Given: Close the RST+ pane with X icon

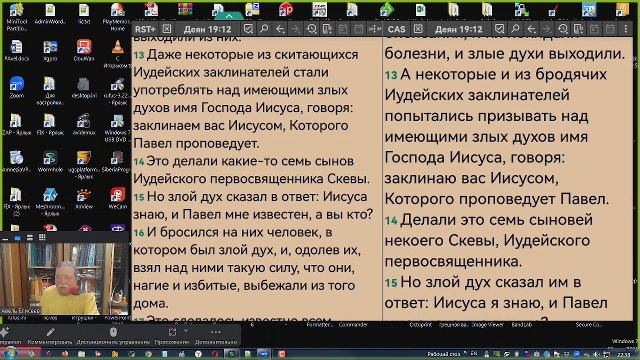Looking at the screenshot, I should 167,29.
